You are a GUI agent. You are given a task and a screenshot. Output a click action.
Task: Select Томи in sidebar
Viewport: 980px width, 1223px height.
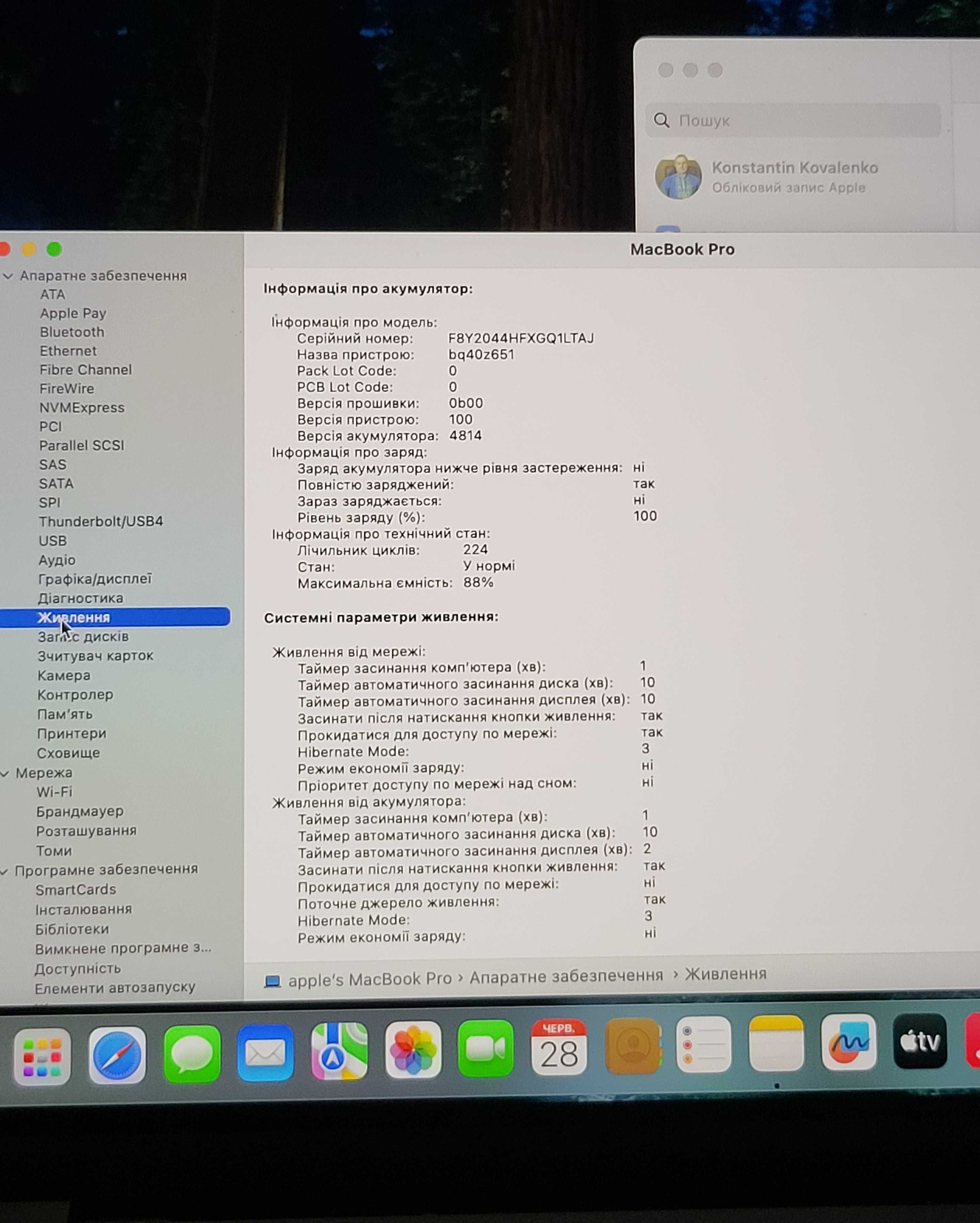coord(54,851)
